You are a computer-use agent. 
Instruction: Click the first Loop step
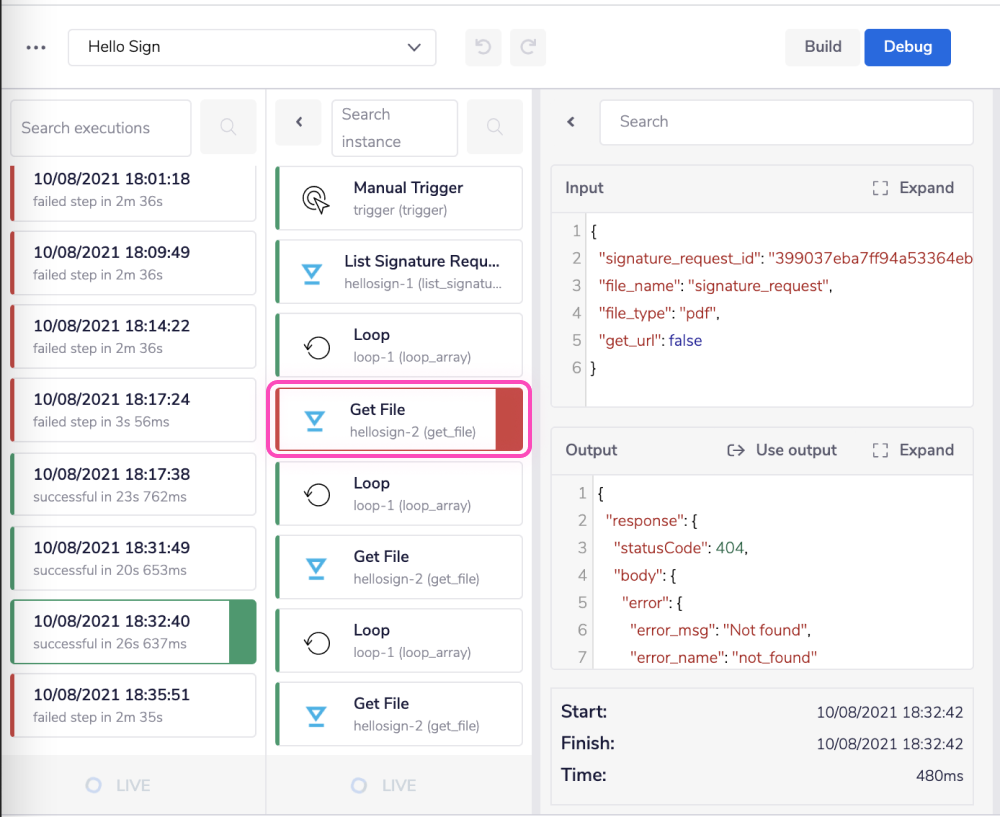coord(399,345)
